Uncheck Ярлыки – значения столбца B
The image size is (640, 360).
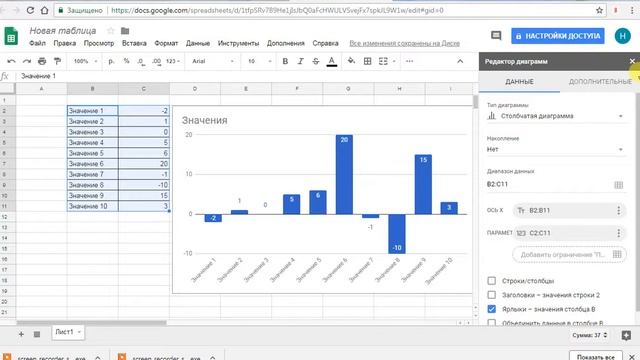click(492, 309)
